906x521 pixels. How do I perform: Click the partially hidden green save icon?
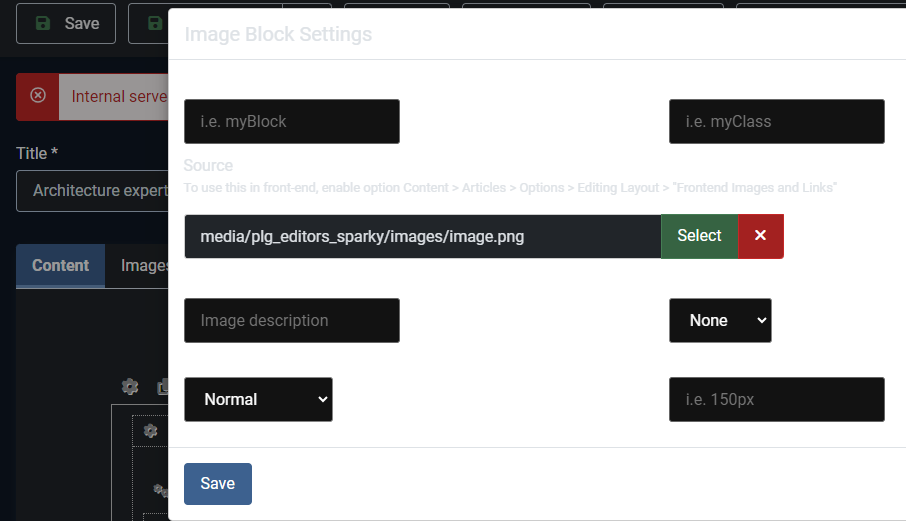(x=155, y=23)
